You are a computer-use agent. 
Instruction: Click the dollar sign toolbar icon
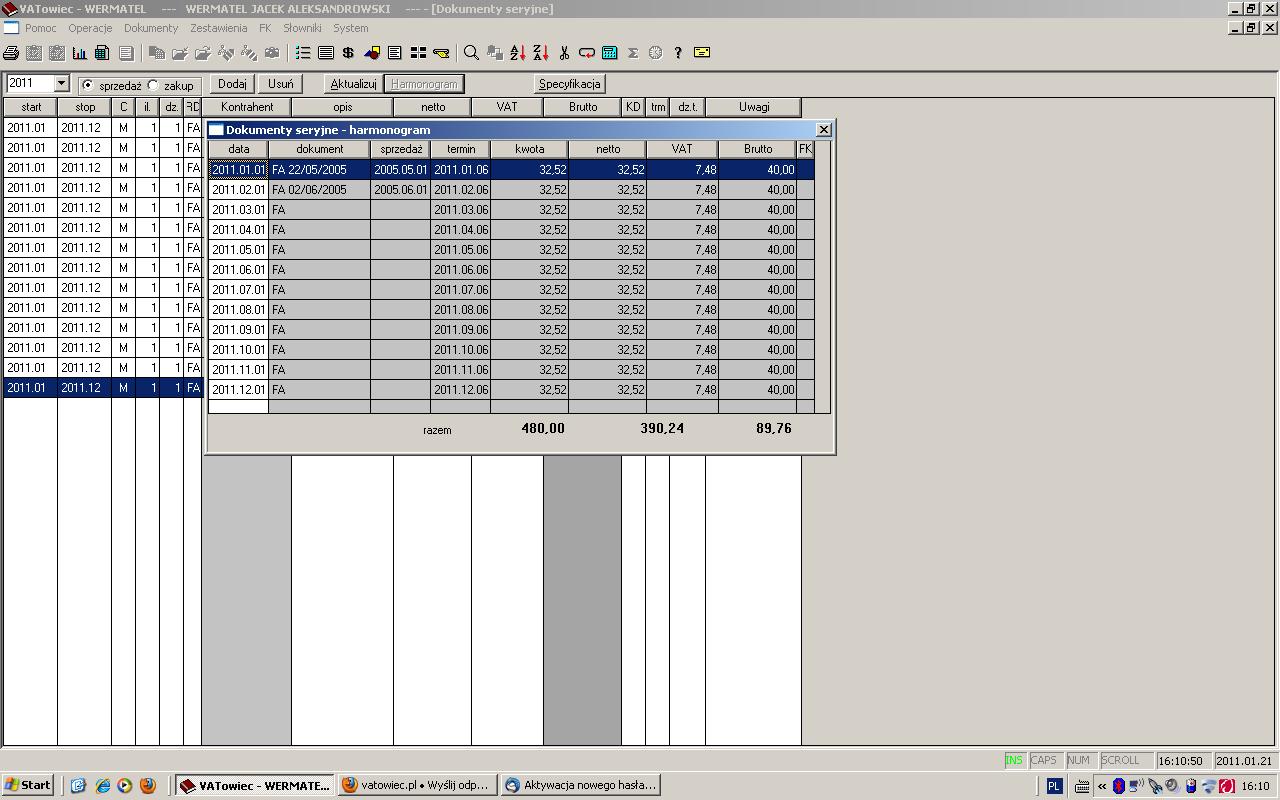click(348, 53)
